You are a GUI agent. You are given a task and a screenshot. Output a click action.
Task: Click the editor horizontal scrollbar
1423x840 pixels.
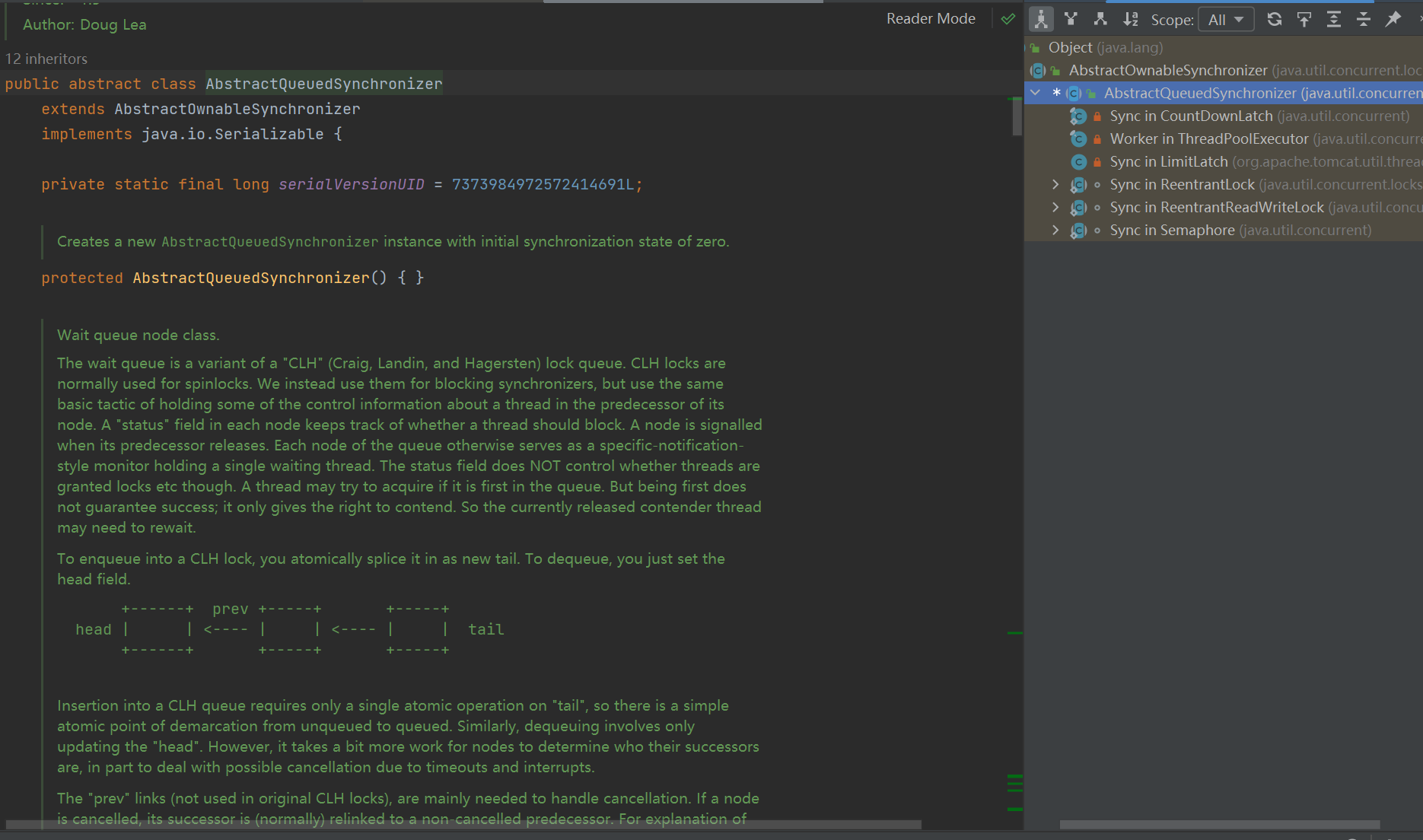tap(463, 825)
